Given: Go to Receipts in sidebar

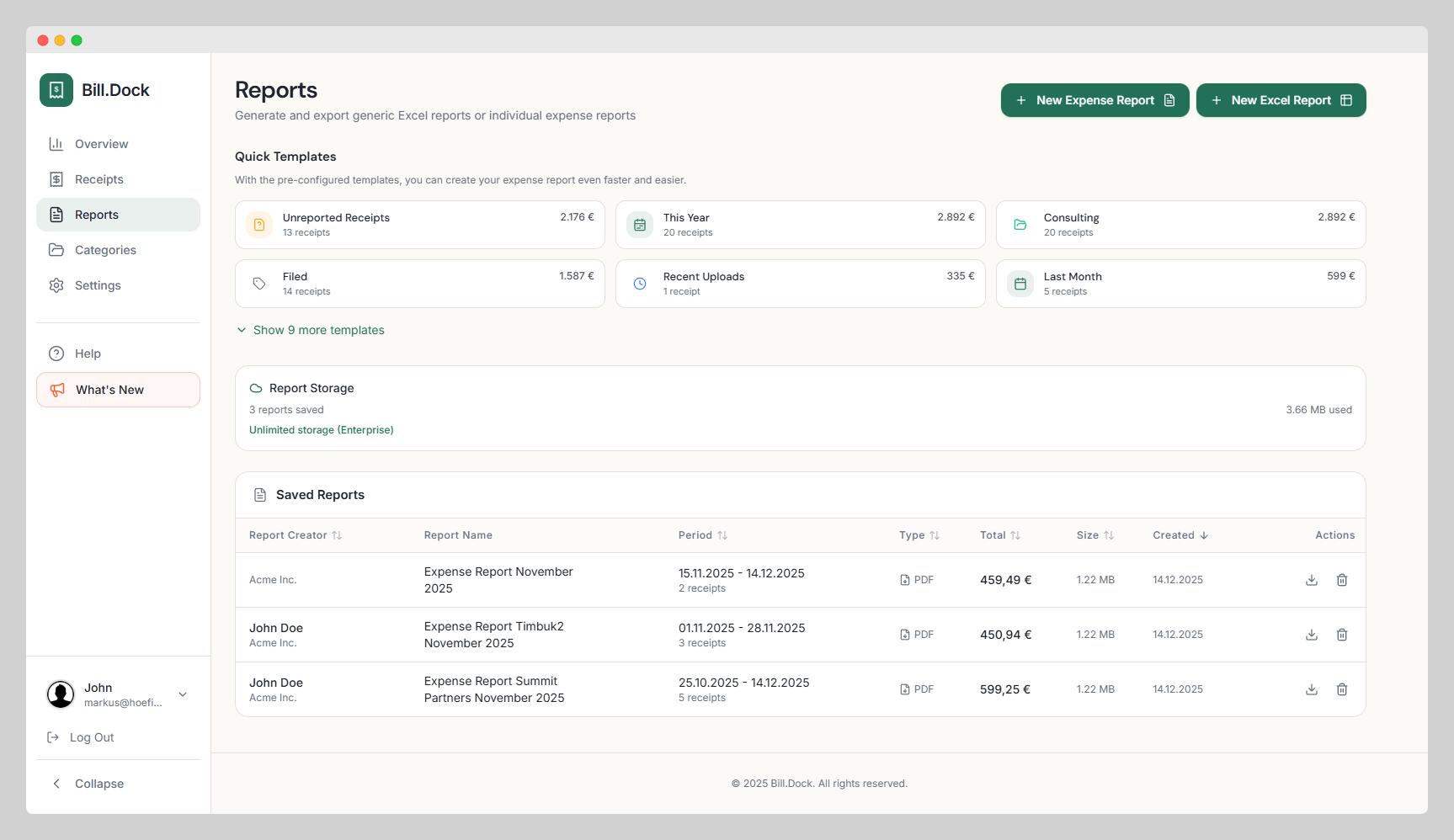Looking at the screenshot, I should [x=99, y=179].
